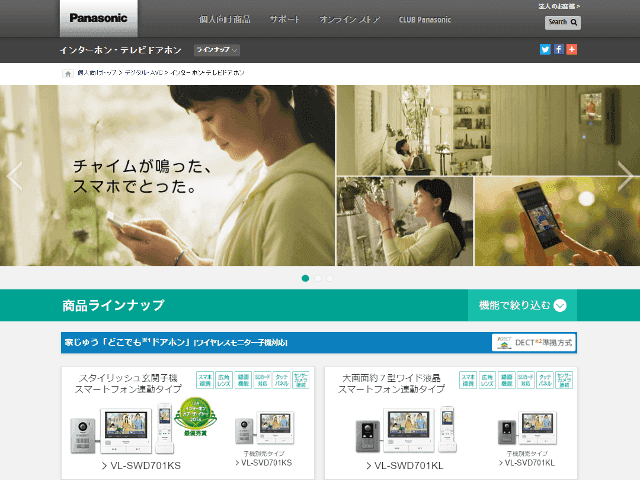Click the インターホン・テレビドアホン page title
The height and width of the screenshot is (480, 640).
(x=120, y=50)
